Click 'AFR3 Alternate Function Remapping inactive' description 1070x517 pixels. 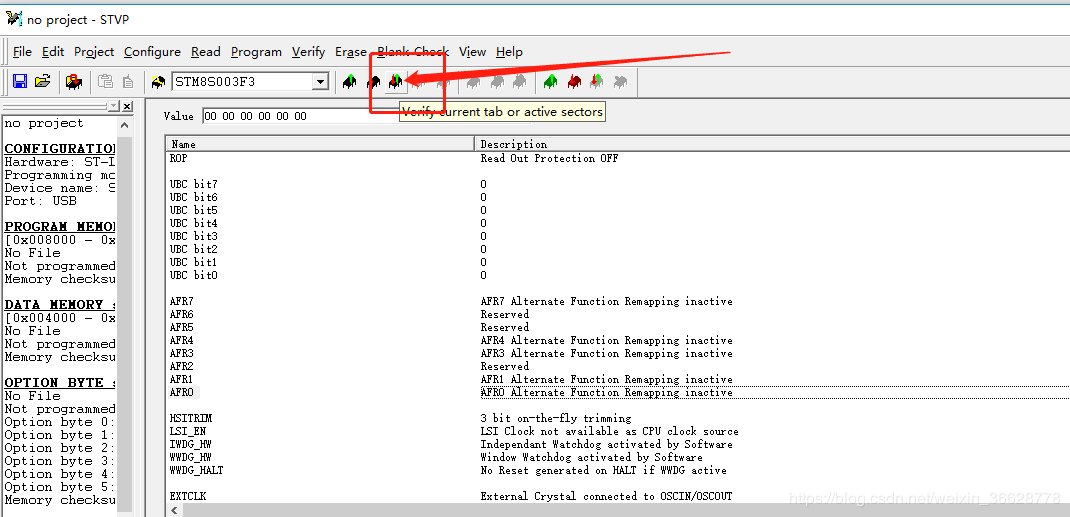pyautogui.click(x=607, y=353)
